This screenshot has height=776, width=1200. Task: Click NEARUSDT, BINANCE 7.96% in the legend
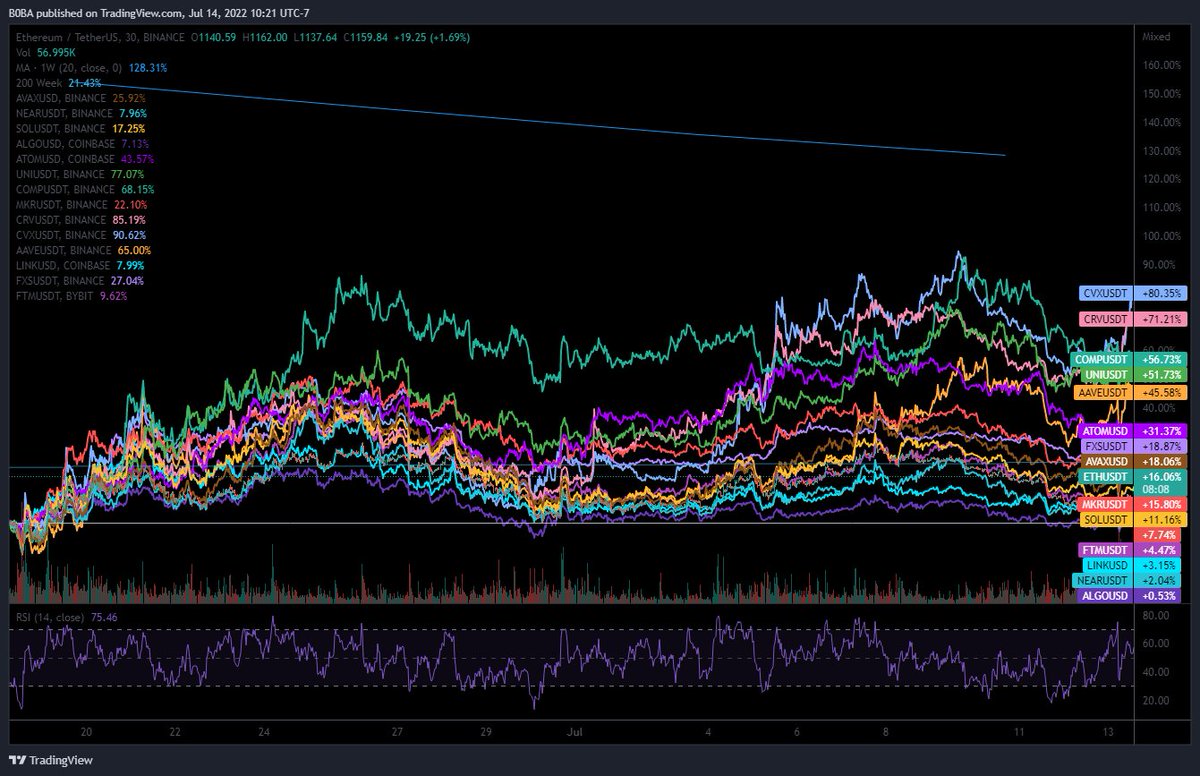click(81, 113)
